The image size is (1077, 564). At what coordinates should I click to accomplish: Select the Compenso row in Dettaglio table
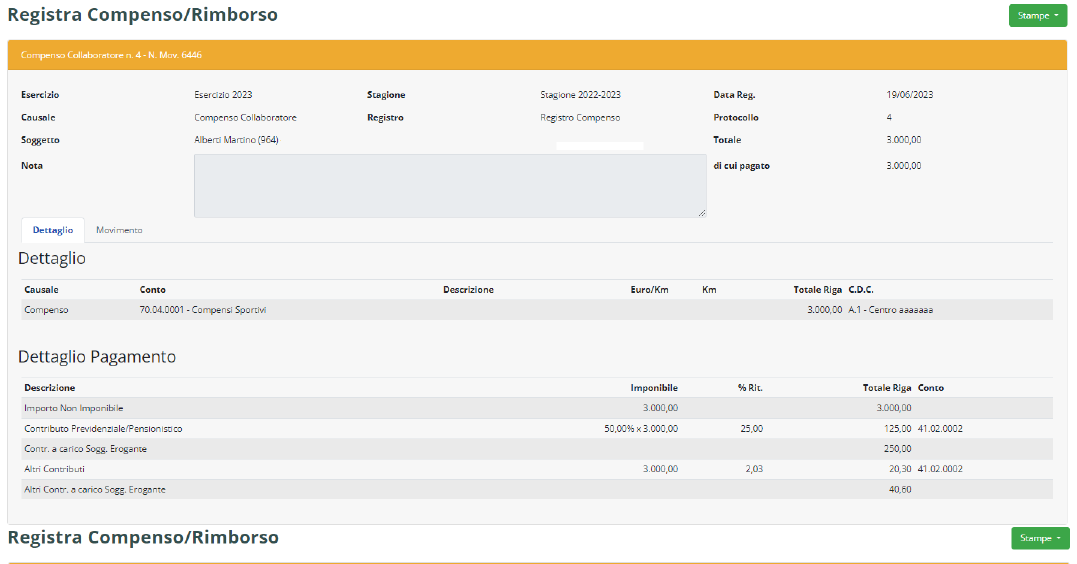pos(46,310)
